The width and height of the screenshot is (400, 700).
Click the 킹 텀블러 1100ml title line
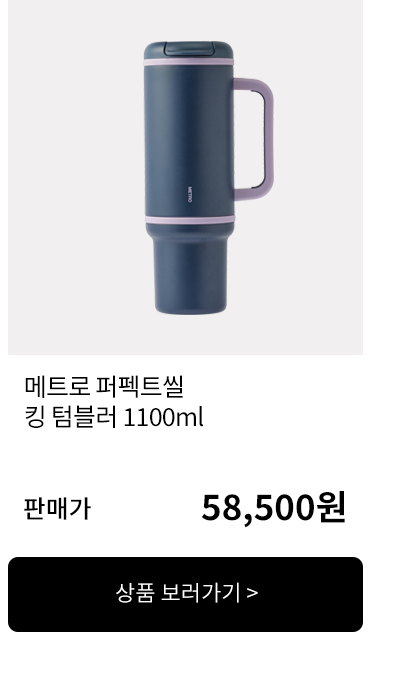114,418
